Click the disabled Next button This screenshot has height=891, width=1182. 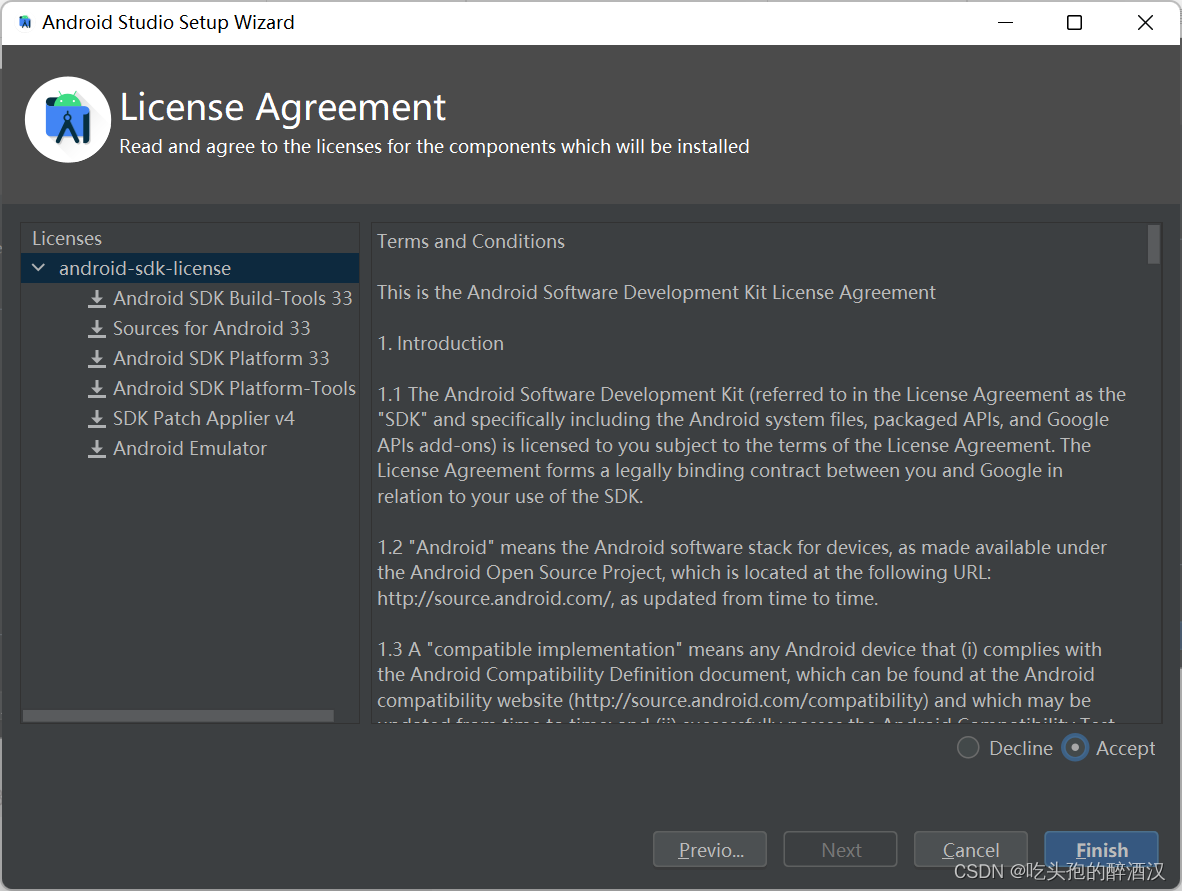(x=841, y=850)
